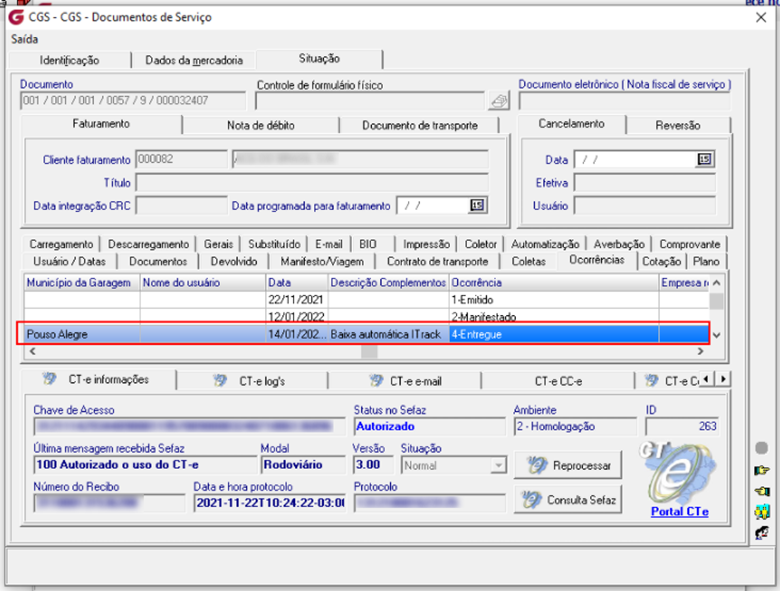The height and width of the screenshot is (591, 780).
Task: Open the Averbação tab
Action: coord(619,244)
